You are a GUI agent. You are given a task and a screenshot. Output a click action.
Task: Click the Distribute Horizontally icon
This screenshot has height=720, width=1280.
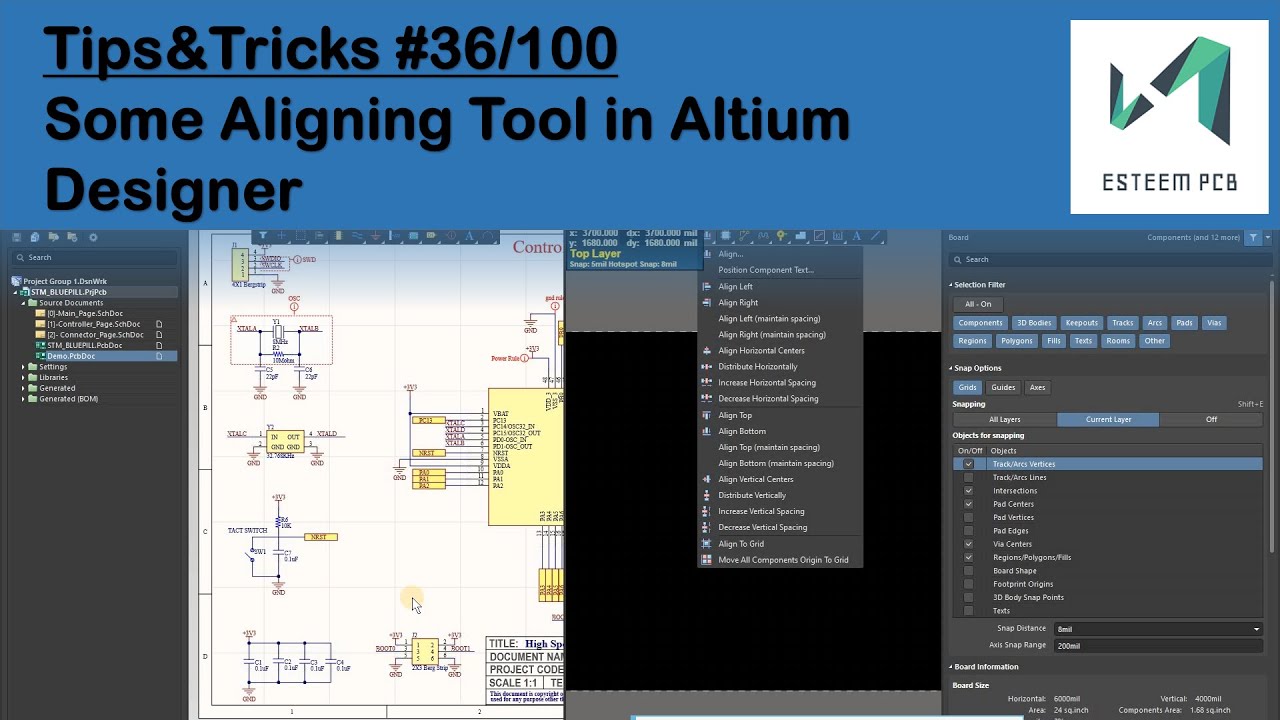tap(708, 366)
